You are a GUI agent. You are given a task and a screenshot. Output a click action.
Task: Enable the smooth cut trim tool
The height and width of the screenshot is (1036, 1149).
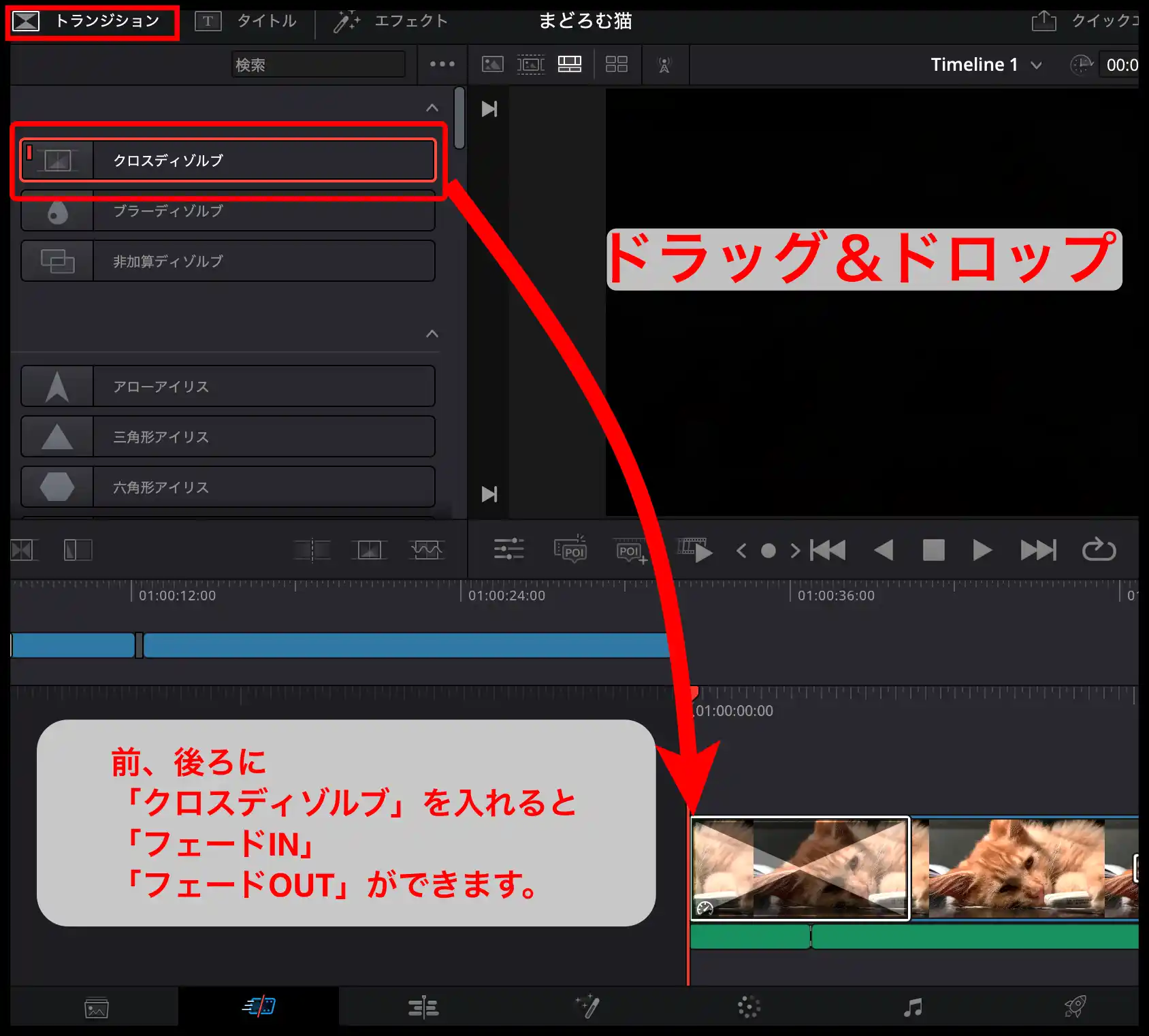tap(427, 550)
